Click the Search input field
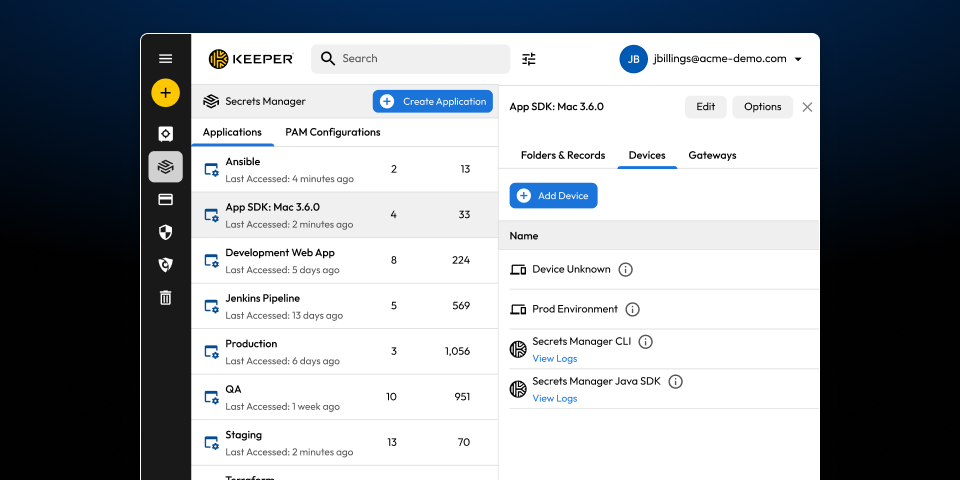The width and height of the screenshot is (960, 480). 410,59
